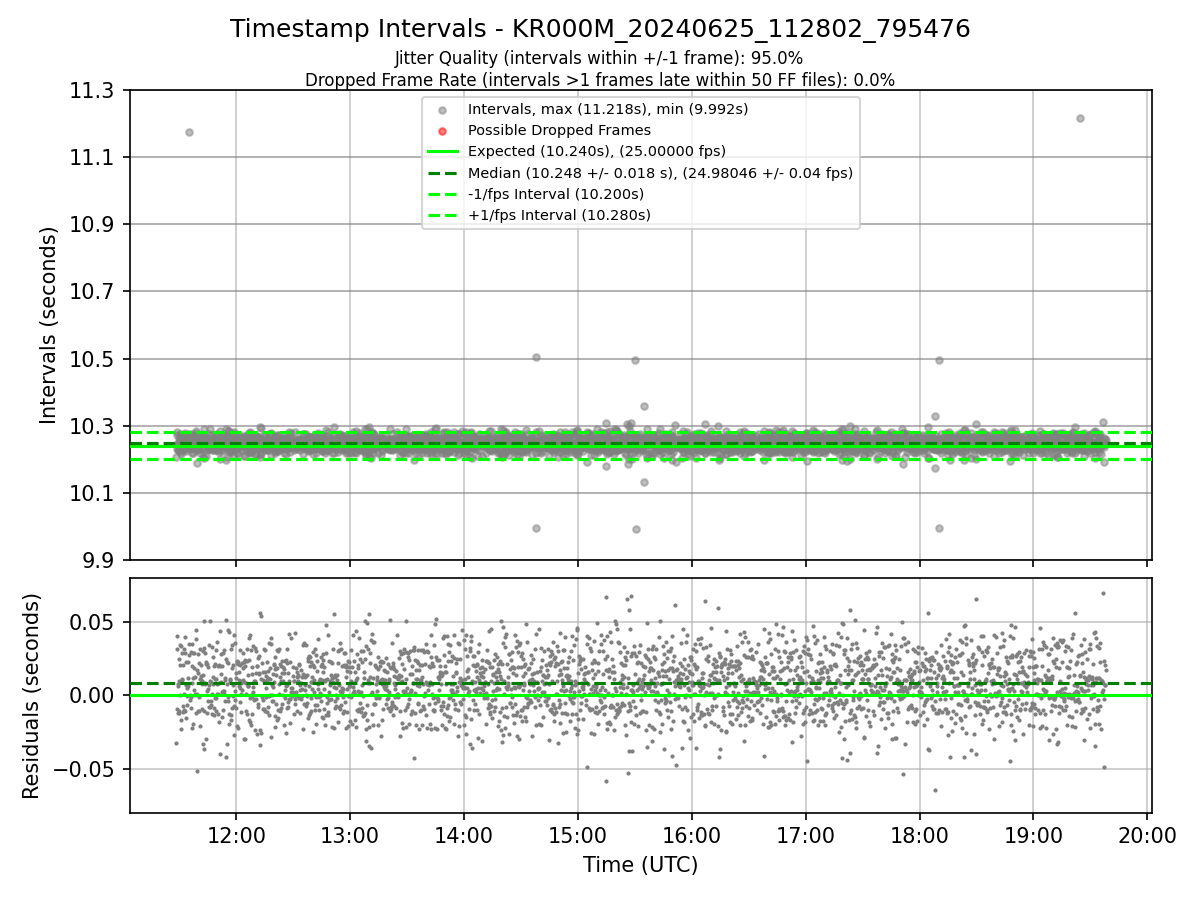Click the 'Time (UTC)' x-axis label

(x=640, y=865)
